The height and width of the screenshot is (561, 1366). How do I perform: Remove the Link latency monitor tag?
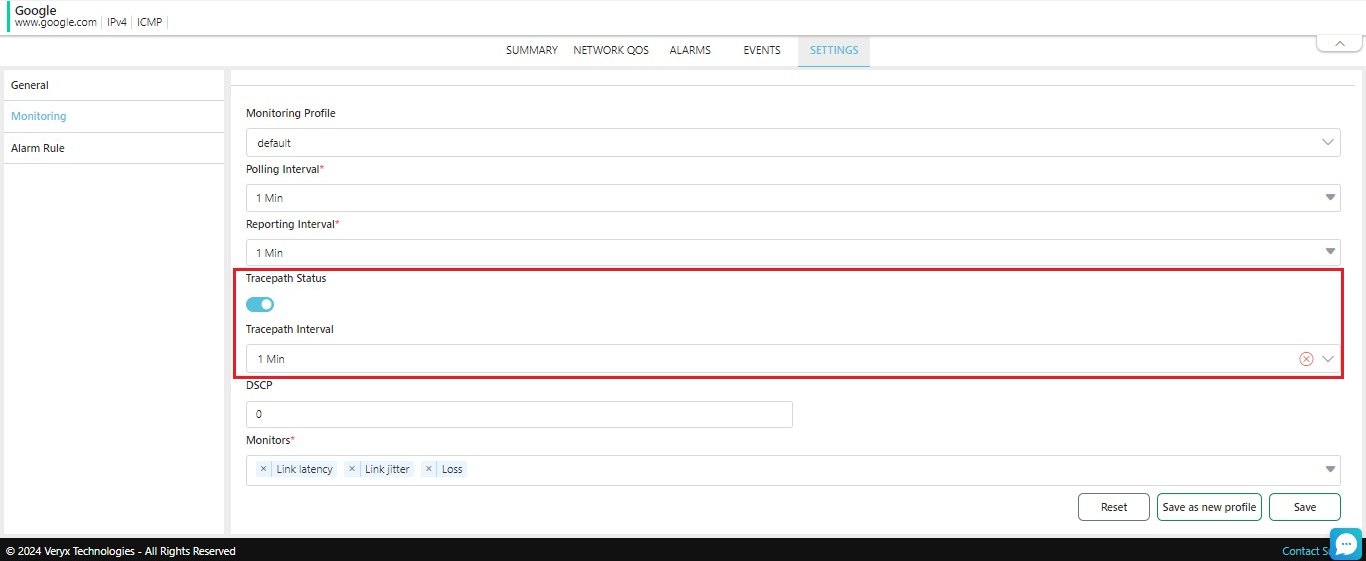coord(263,469)
